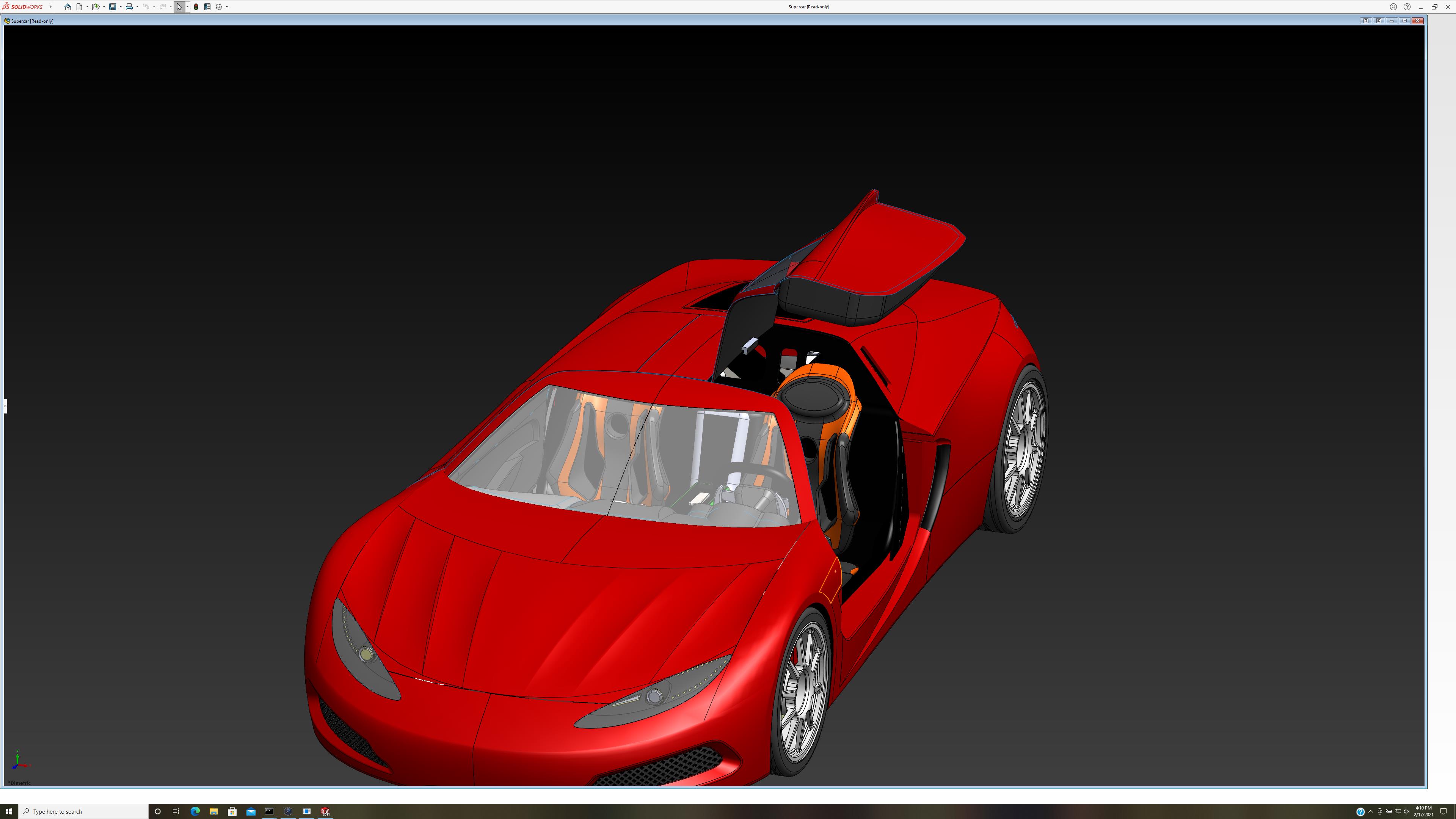Open the Options gear icon

click(219, 7)
